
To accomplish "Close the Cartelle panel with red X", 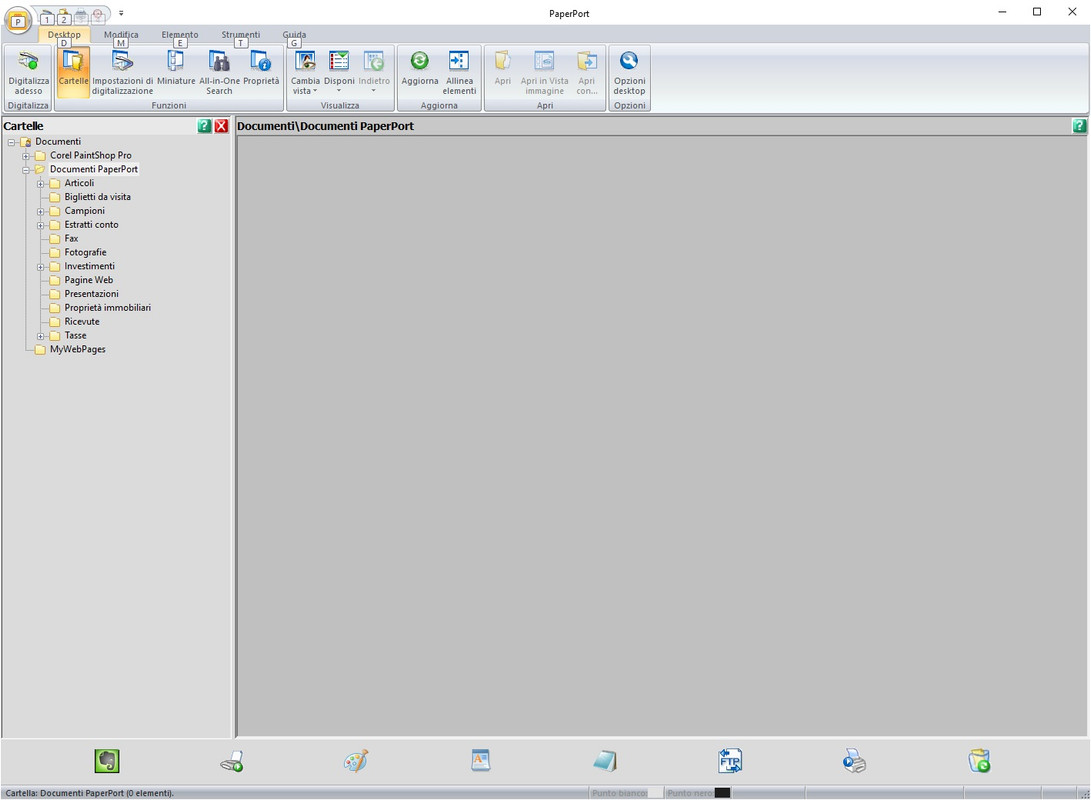I will [x=221, y=126].
